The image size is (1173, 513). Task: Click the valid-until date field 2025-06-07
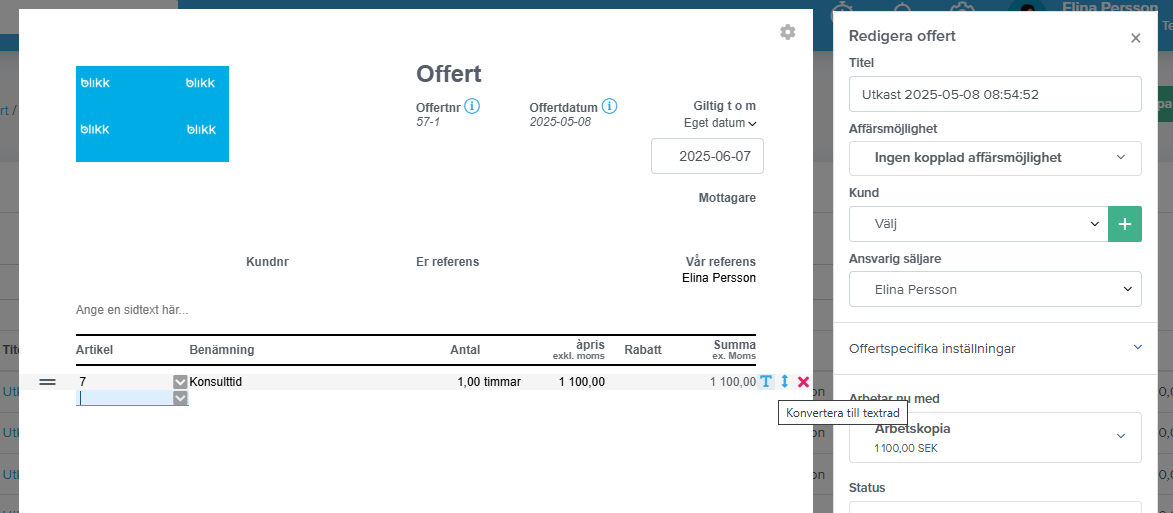click(707, 156)
